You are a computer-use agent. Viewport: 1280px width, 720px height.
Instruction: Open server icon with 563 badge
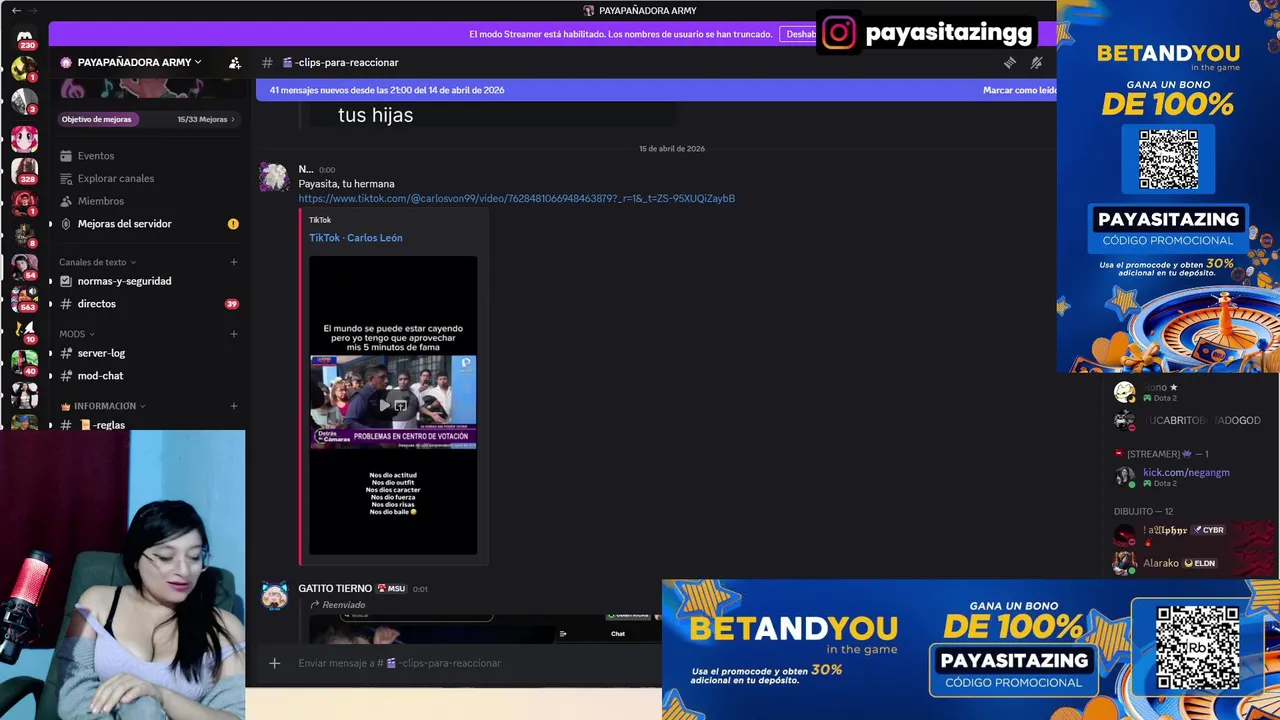25,297
